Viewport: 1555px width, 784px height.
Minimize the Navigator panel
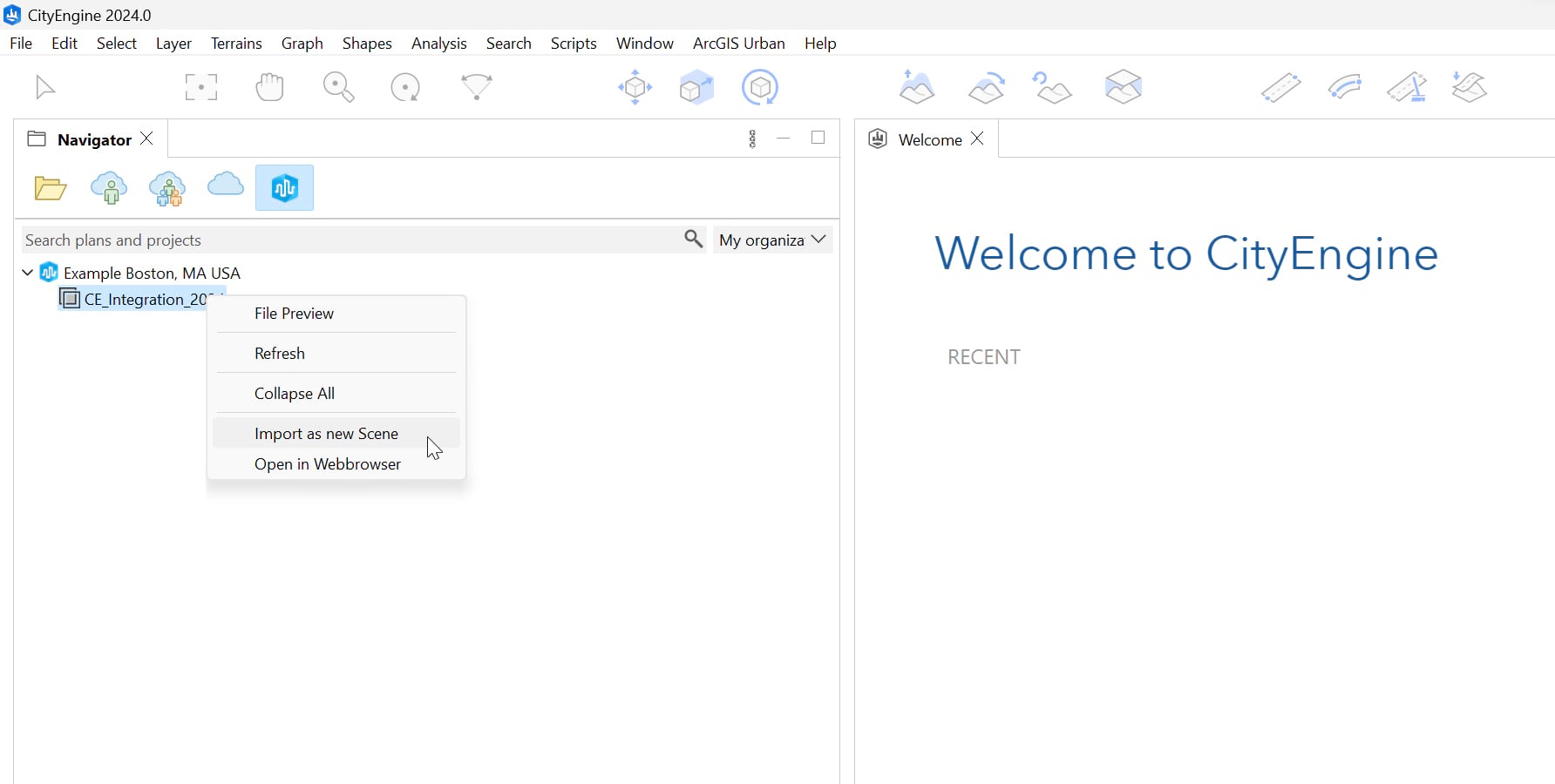[x=784, y=138]
